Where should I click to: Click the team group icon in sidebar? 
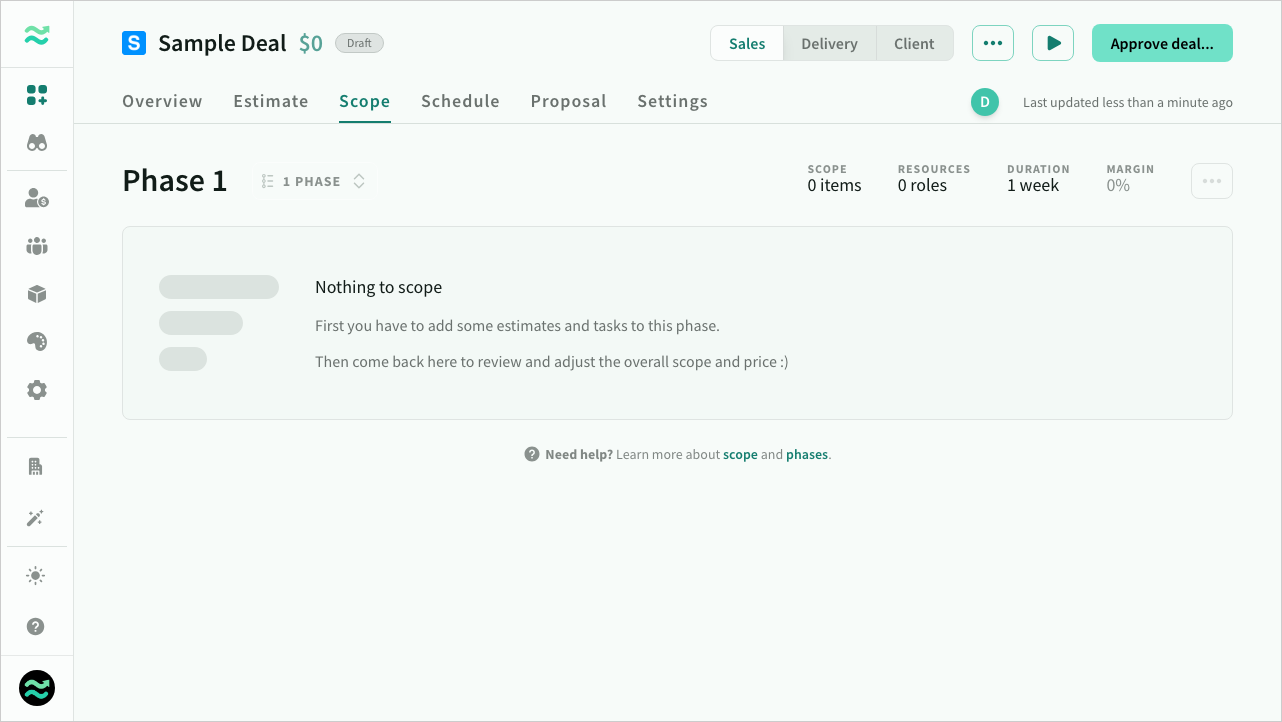37,246
